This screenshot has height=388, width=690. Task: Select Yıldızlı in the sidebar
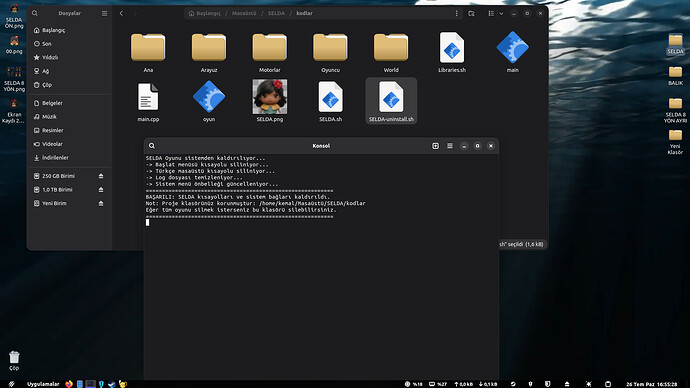pyautogui.click(x=70, y=58)
